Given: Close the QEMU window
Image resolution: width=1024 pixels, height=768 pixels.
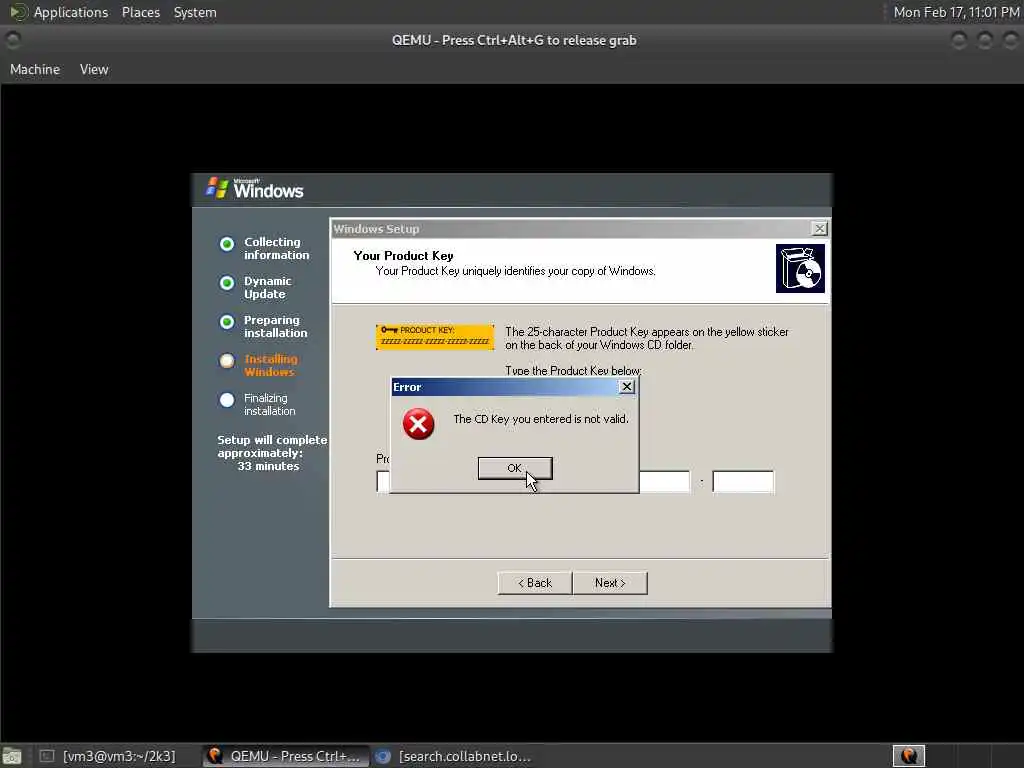Looking at the screenshot, I should (x=1010, y=40).
